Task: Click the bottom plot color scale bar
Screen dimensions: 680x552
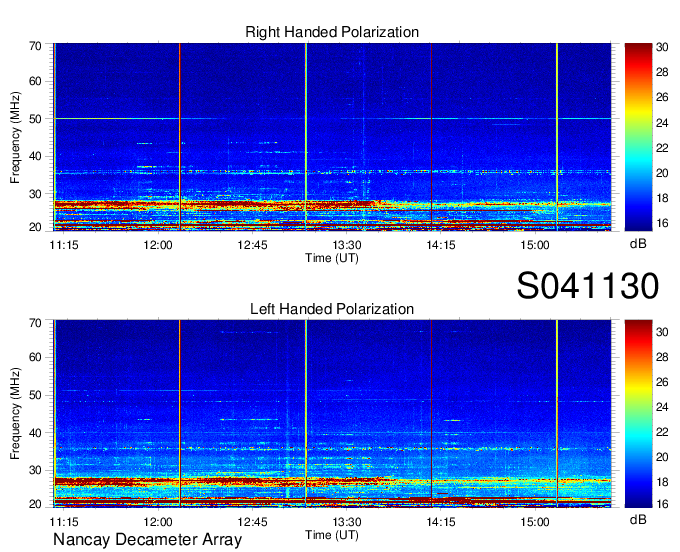Action: coord(638,414)
